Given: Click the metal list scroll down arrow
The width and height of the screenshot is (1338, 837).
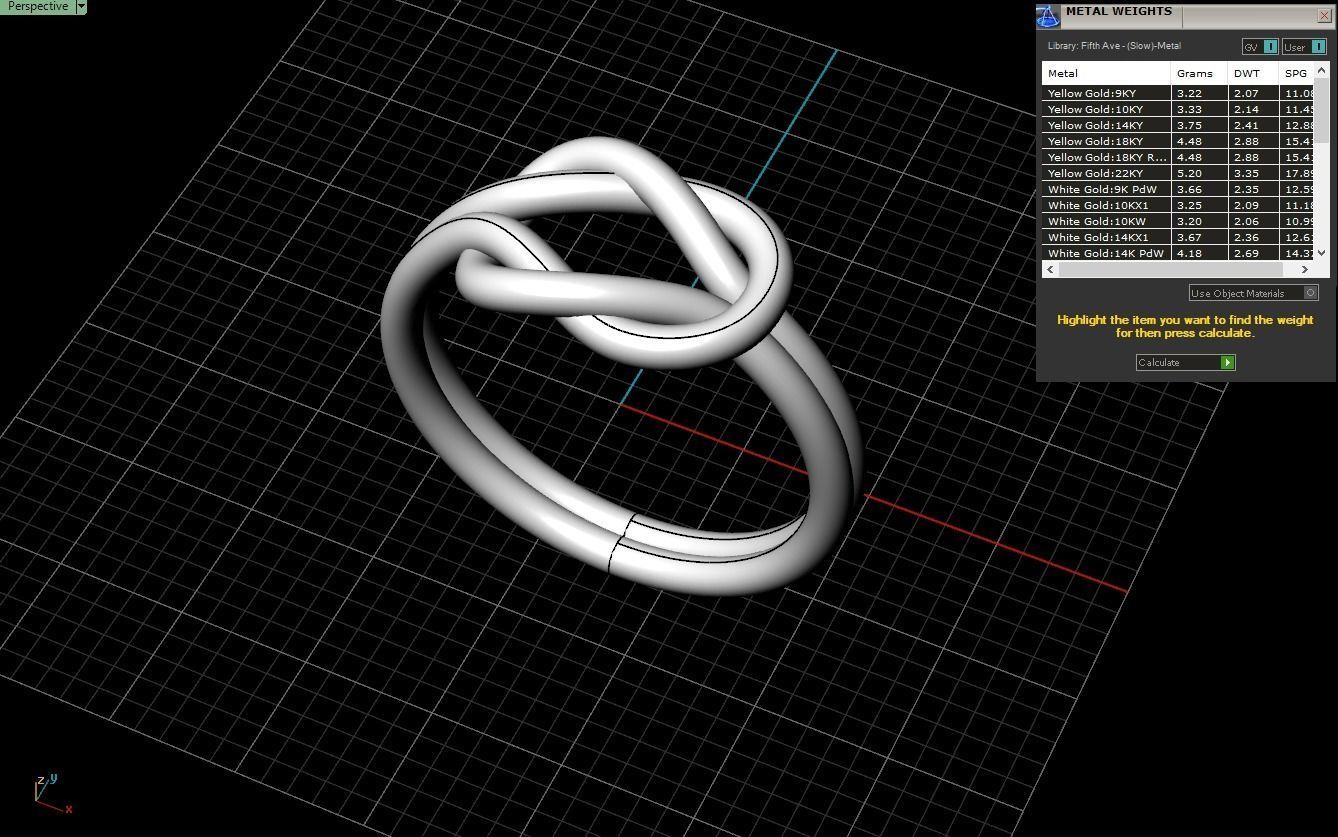Looking at the screenshot, I should point(1321,253).
